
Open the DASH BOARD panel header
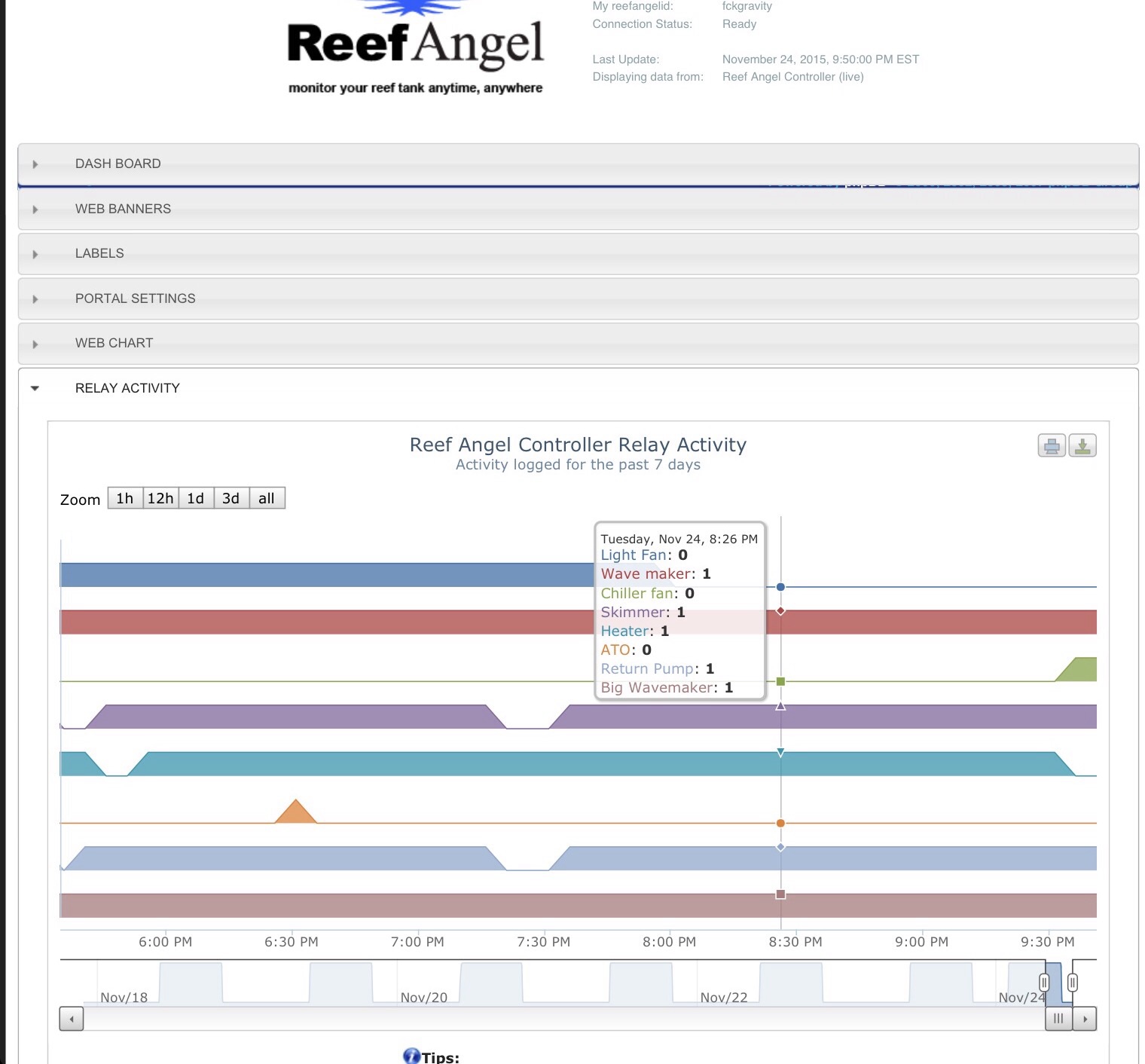578,164
